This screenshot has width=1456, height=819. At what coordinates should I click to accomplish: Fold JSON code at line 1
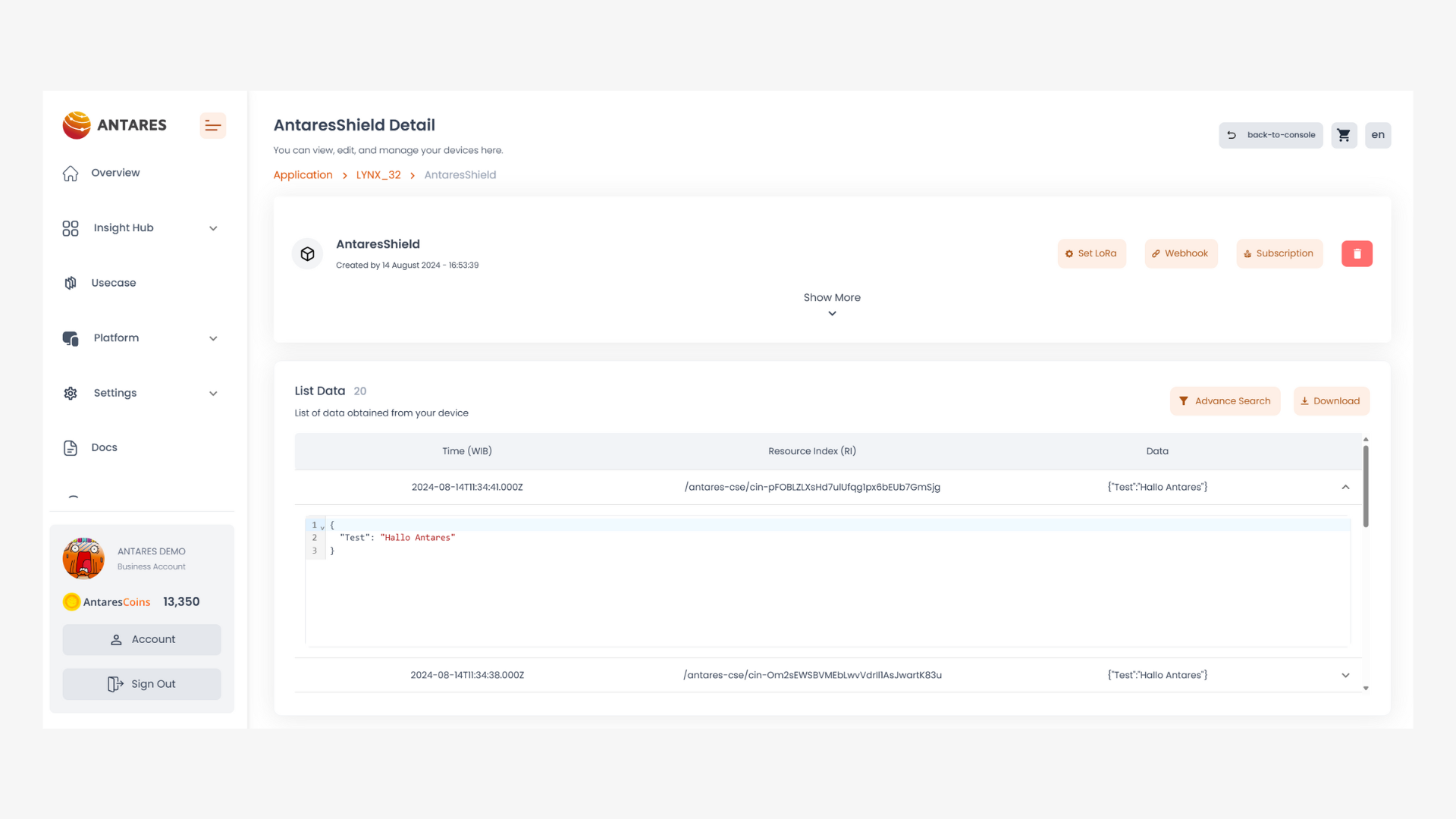click(322, 526)
